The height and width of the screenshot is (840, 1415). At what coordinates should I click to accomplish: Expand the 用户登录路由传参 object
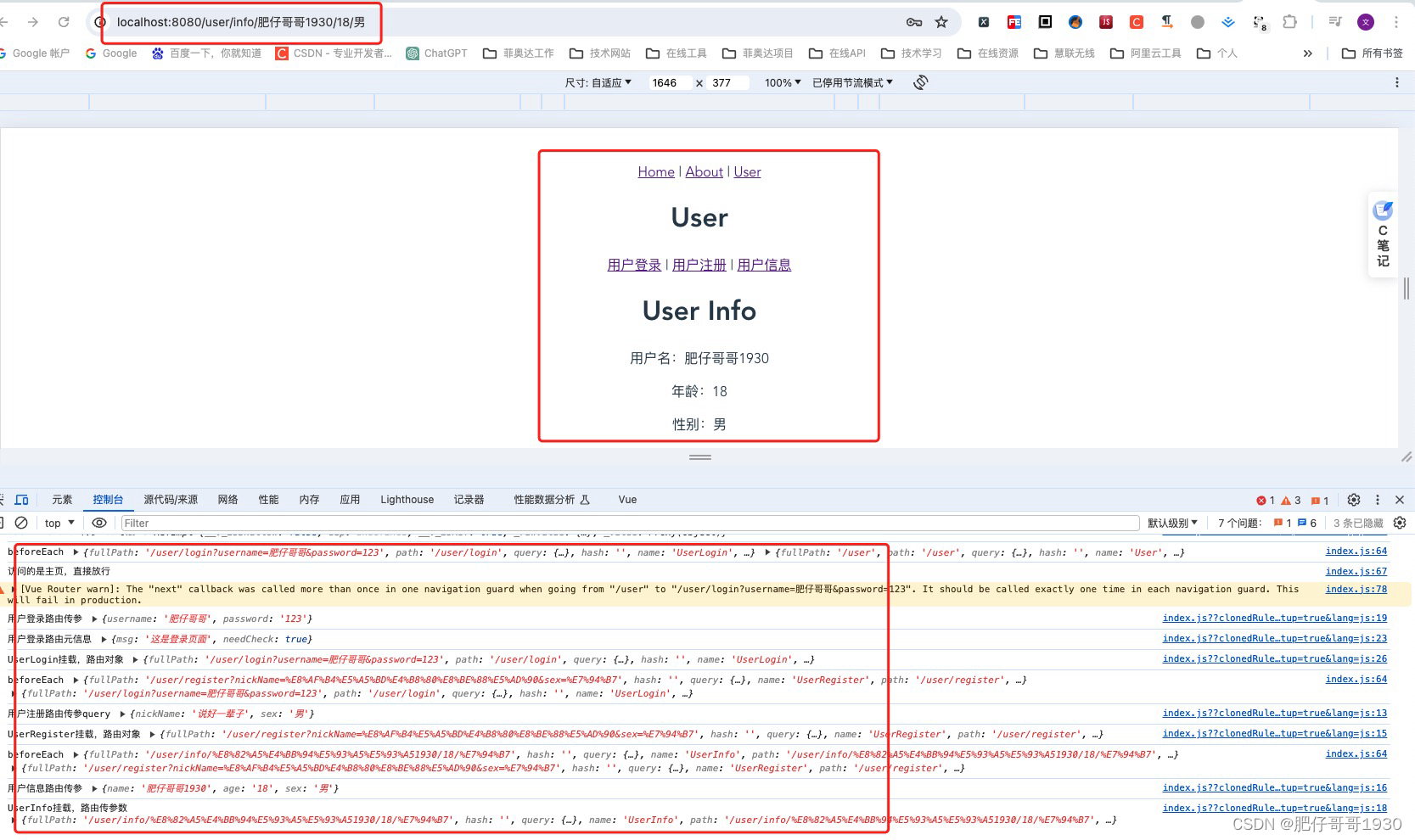[95, 619]
